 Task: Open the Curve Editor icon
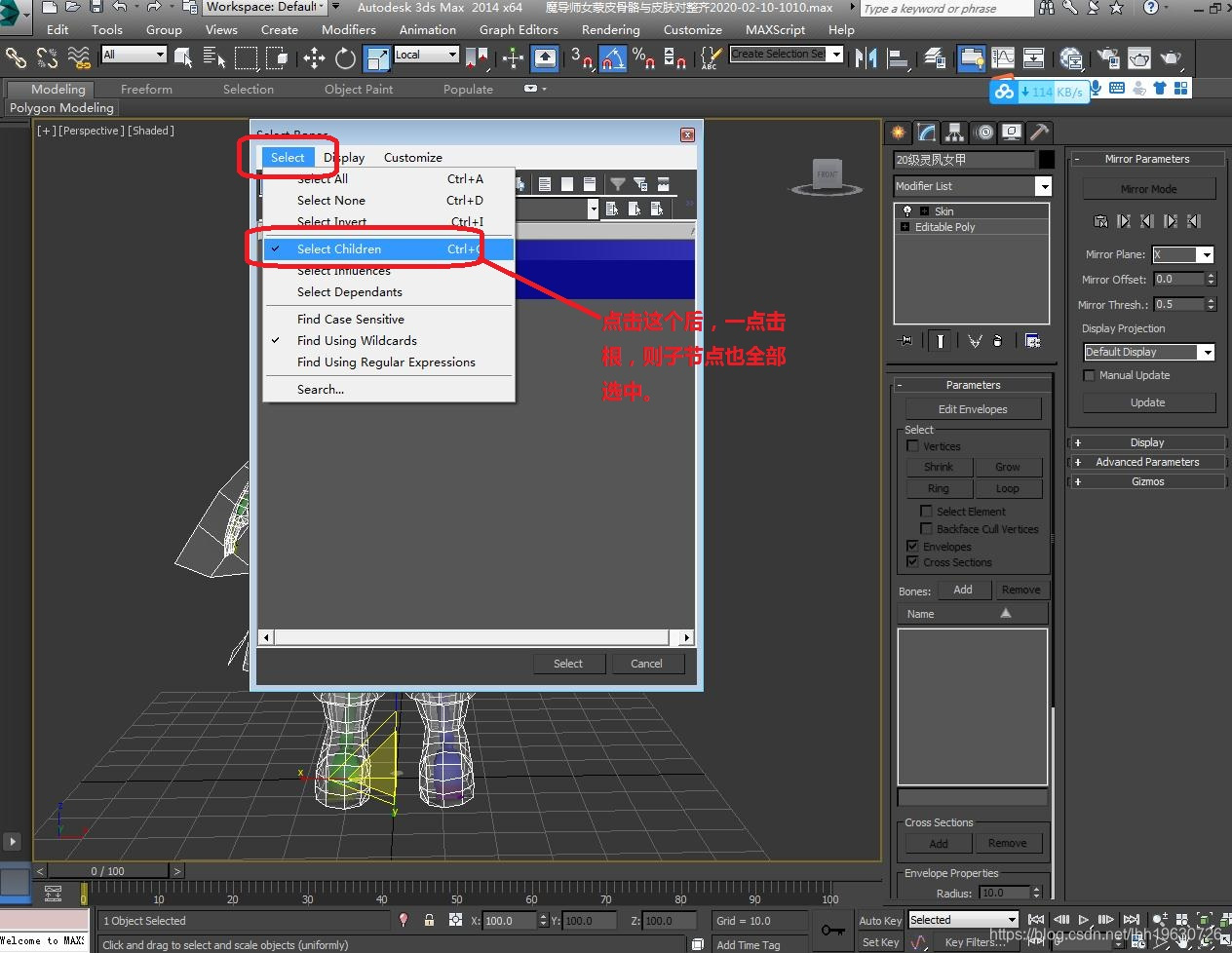click(x=1003, y=58)
